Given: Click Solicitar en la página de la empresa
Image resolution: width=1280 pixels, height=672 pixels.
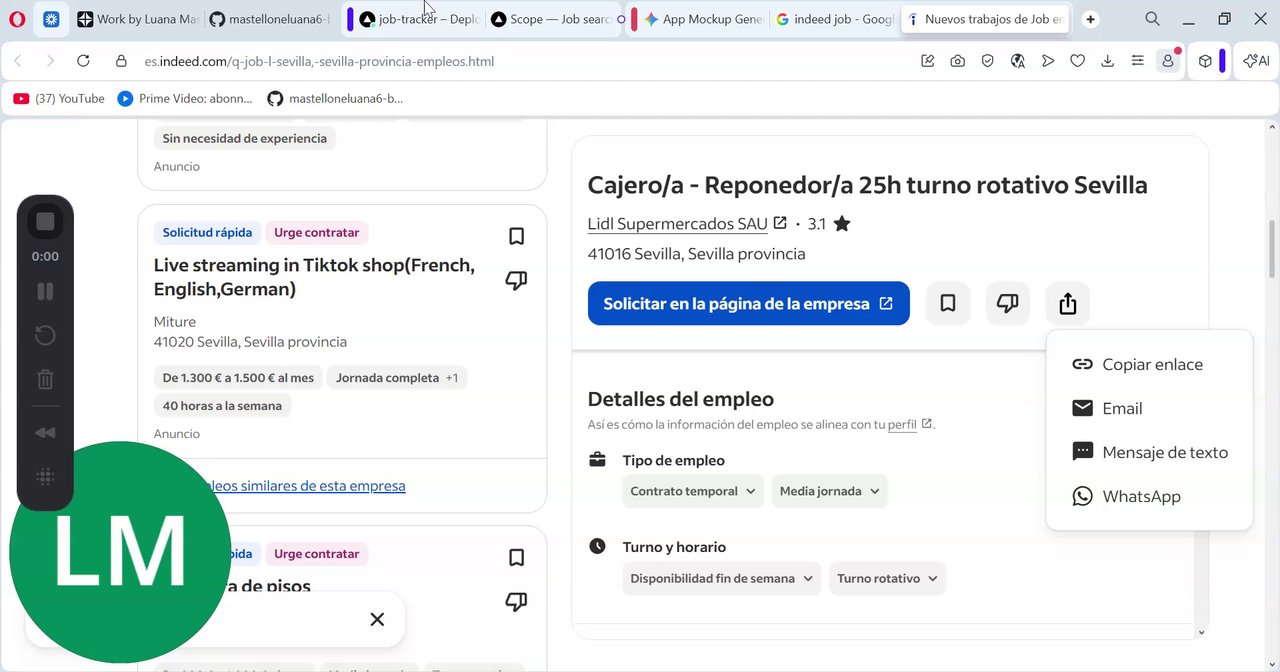Looking at the screenshot, I should point(749,303).
